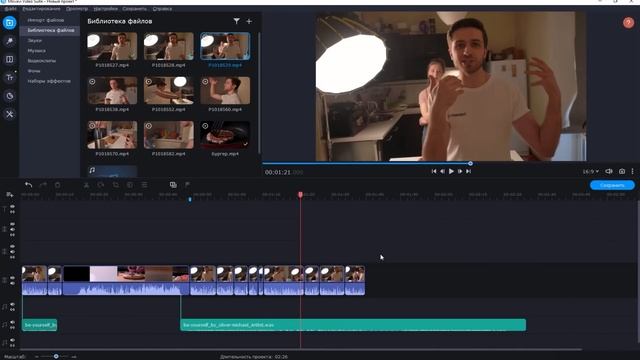This screenshot has width=640, height=360.
Task: Select Импорт файлов in the sidebar
Action: tap(46, 20)
